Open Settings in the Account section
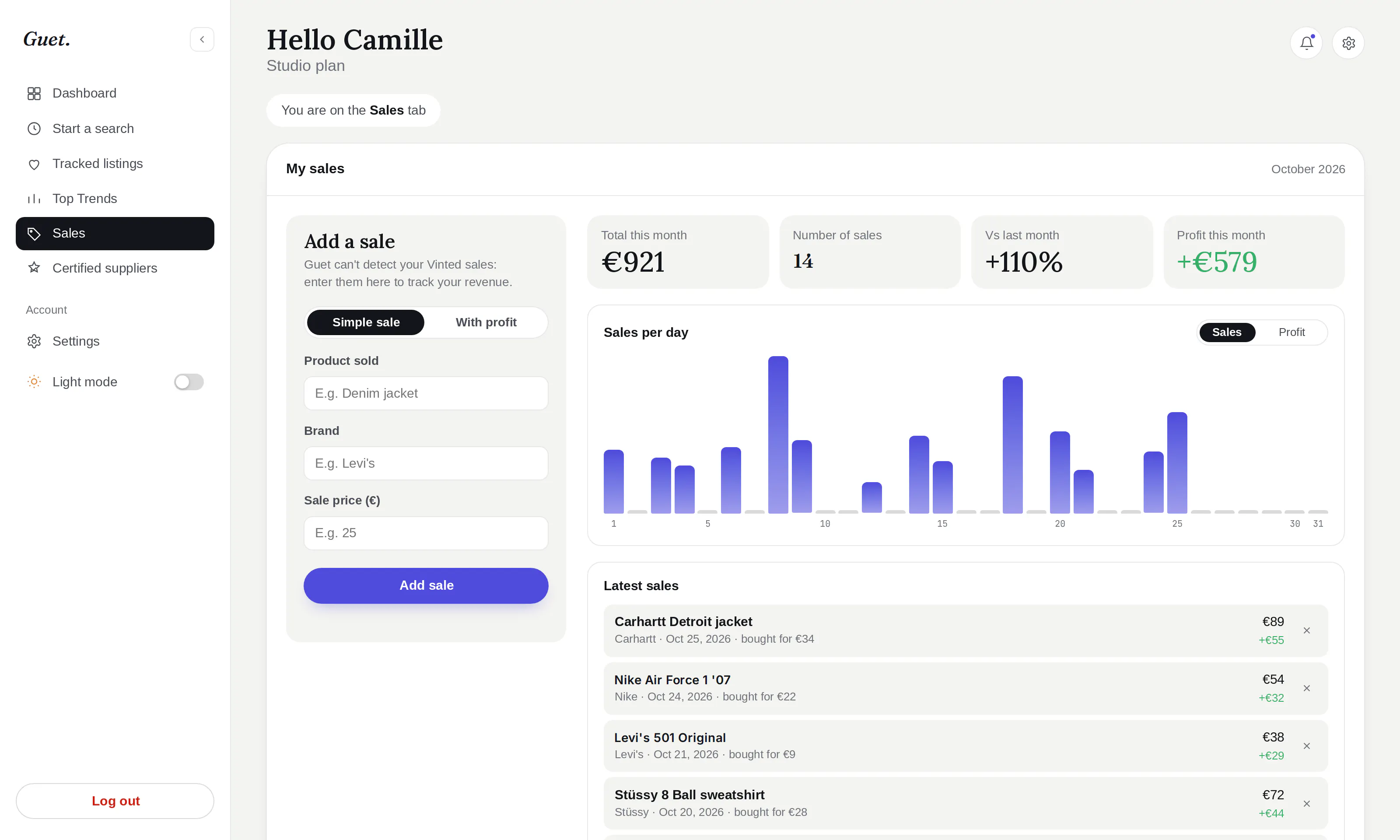Viewport: 1400px width, 840px height. (115, 341)
